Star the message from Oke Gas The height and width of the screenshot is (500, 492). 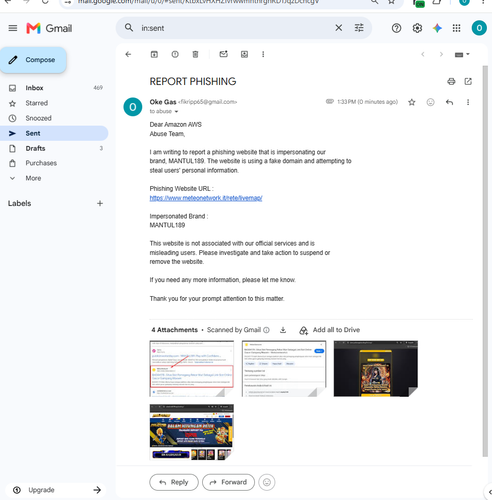(x=412, y=102)
